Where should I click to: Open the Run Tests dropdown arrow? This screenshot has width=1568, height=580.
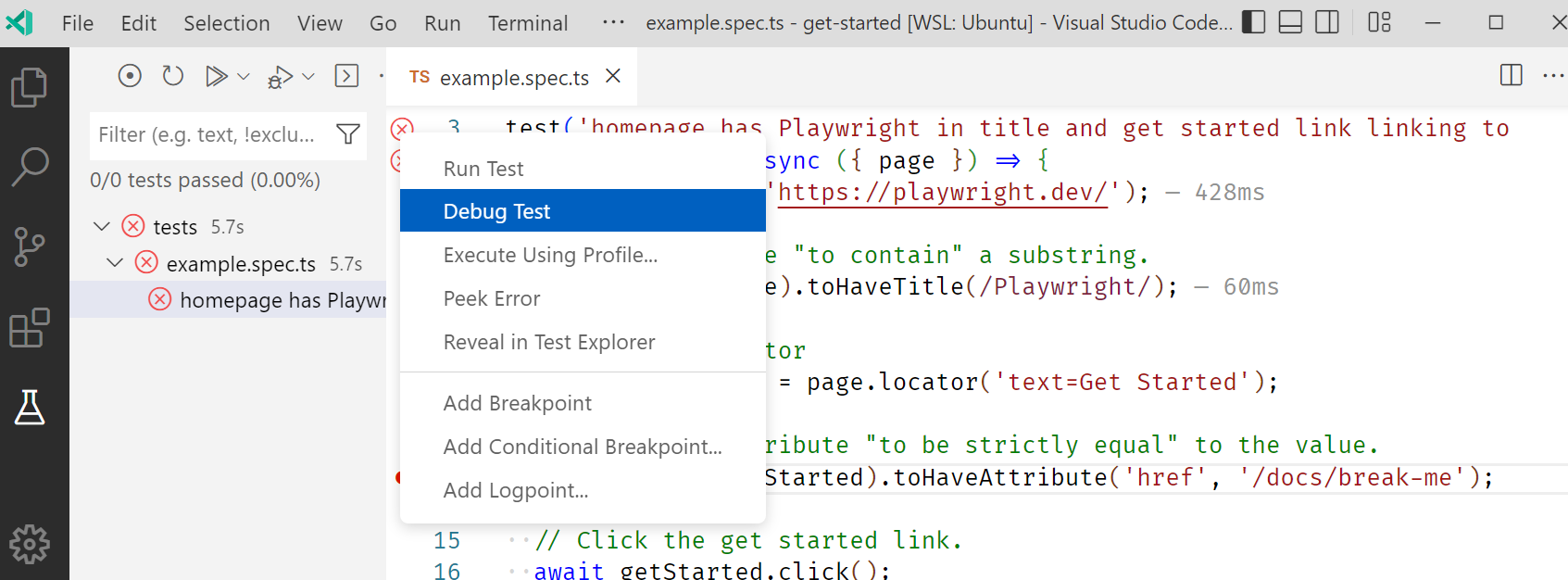tap(244, 77)
